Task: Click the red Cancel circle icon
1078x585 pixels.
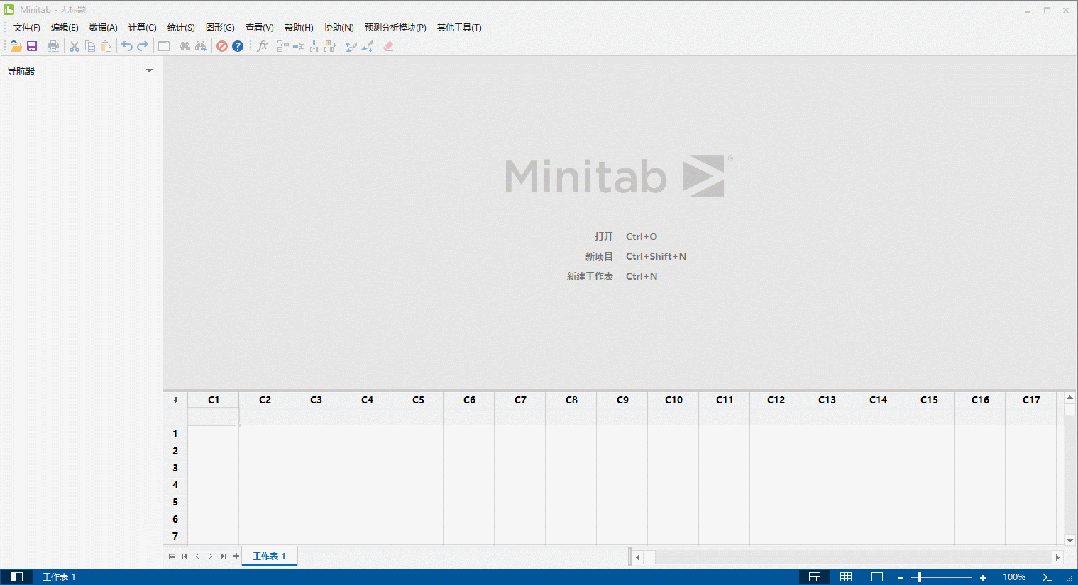Action: point(221,46)
